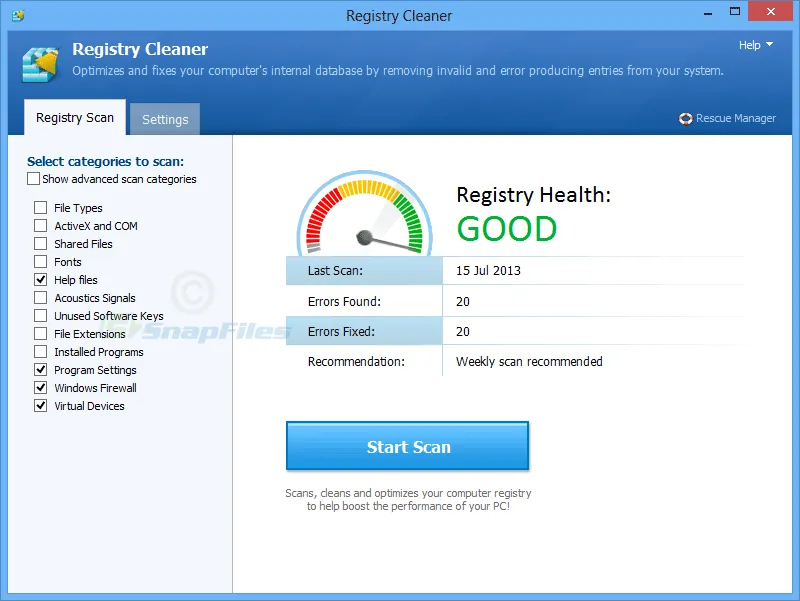The image size is (800, 601).
Task: Click the Errors Fixed value 20
Action: tap(463, 332)
